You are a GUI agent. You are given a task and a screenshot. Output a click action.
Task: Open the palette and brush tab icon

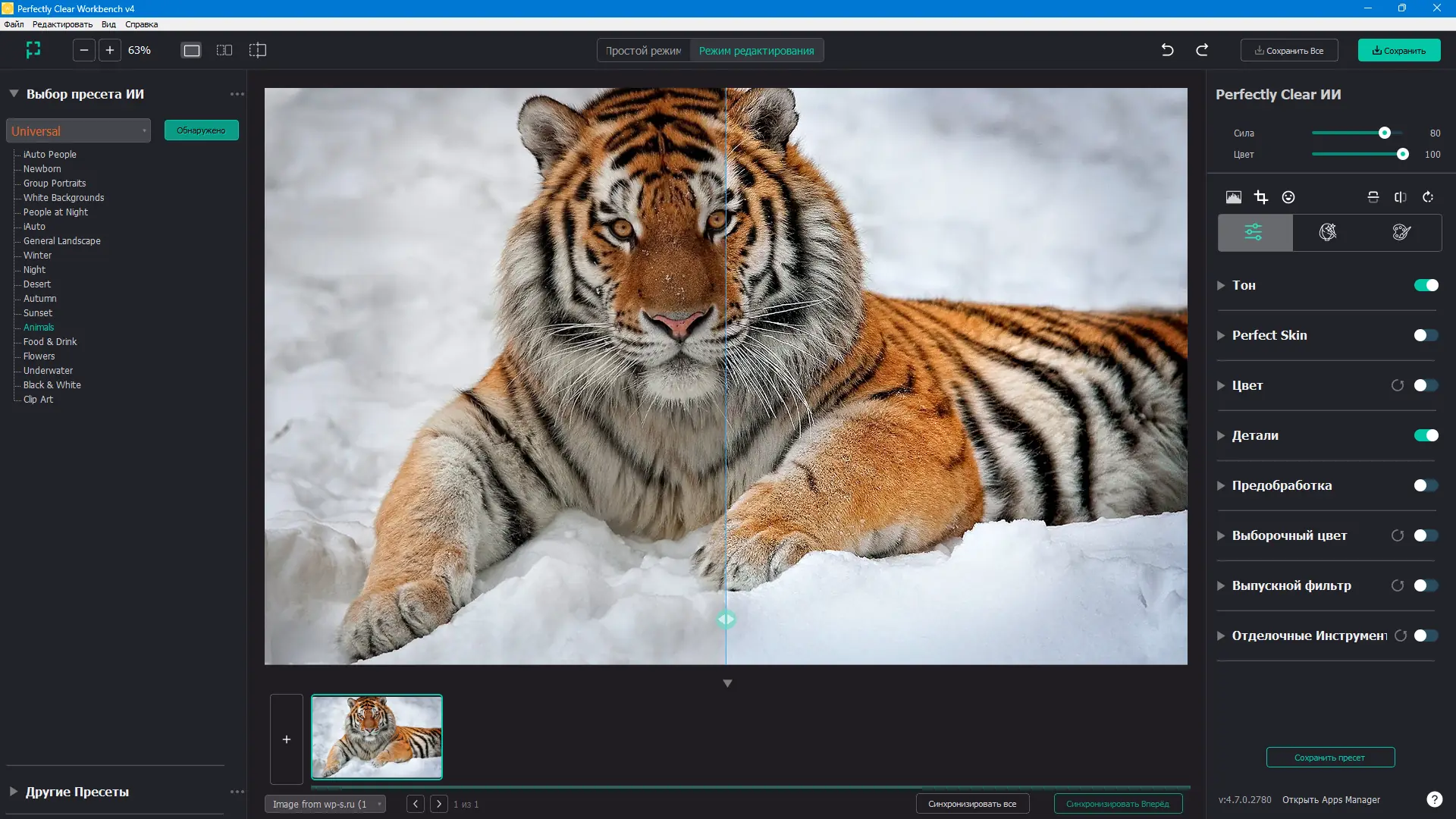tap(1401, 232)
